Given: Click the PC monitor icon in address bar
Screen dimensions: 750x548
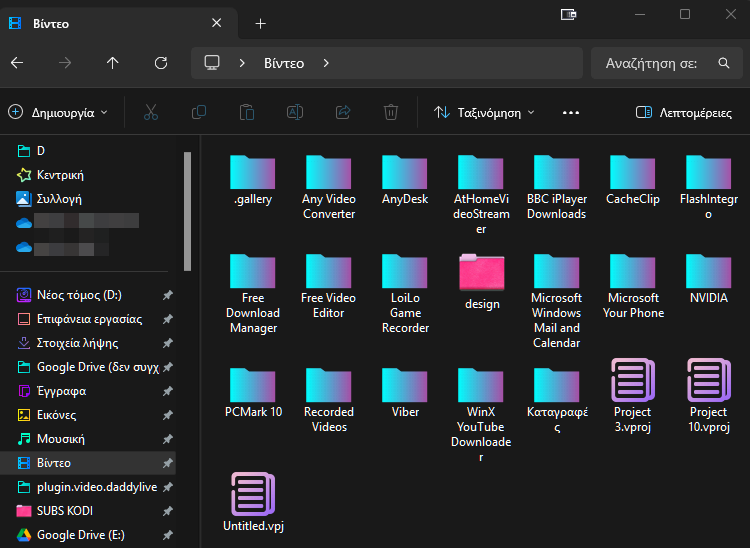Looking at the screenshot, I should pyautogui.click(x=212, y=63).
